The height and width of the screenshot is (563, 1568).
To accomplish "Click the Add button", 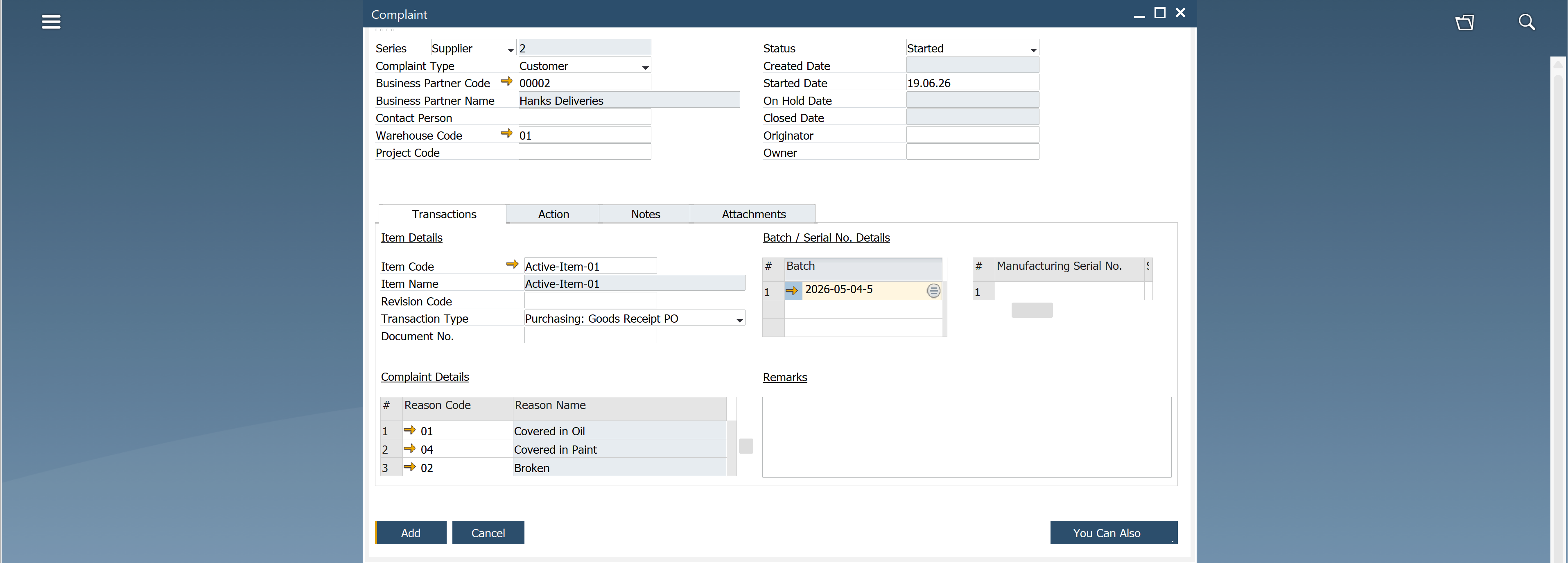I will (411, 533).
